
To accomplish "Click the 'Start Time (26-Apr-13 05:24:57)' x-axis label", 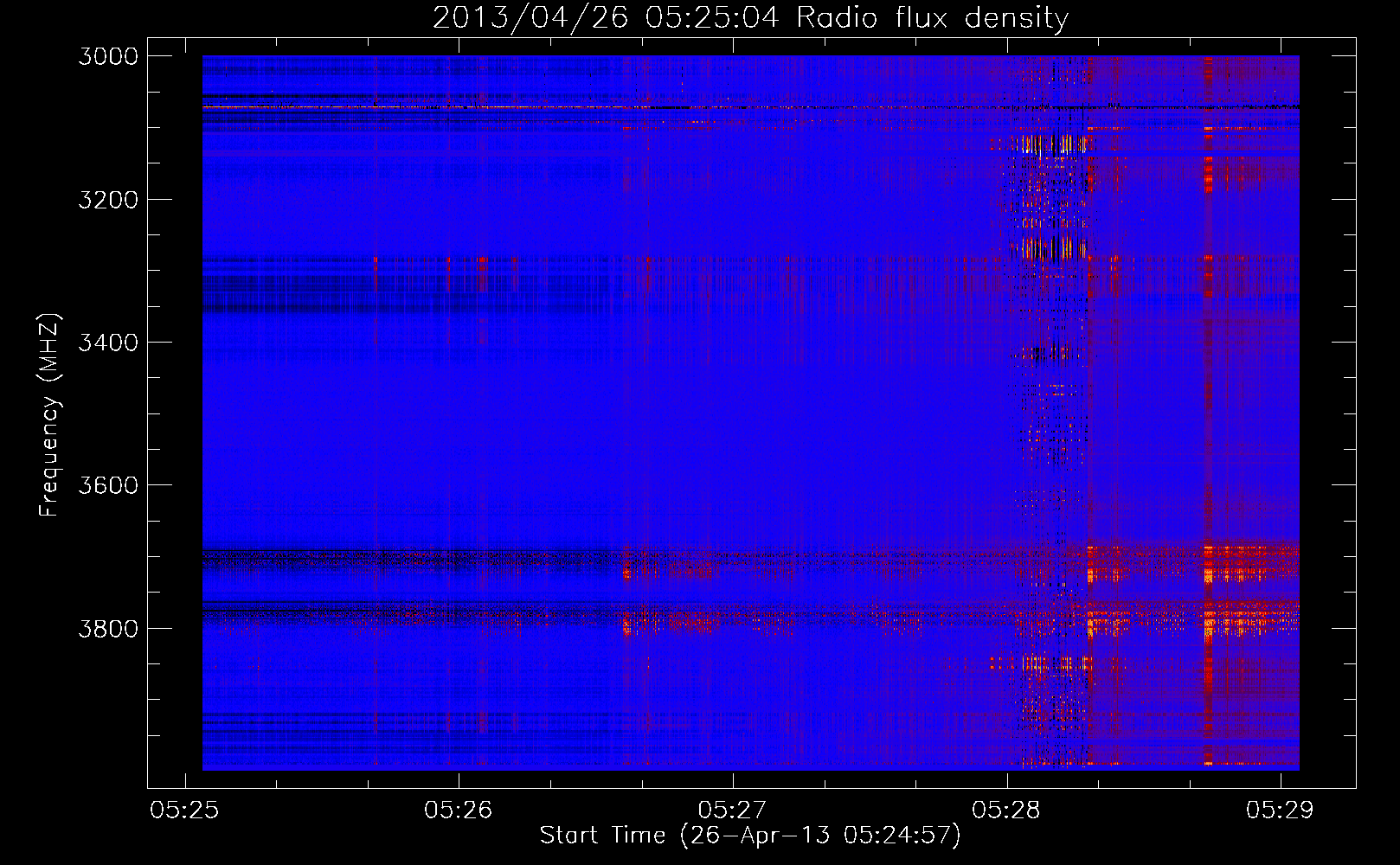I will click(750, 836).
